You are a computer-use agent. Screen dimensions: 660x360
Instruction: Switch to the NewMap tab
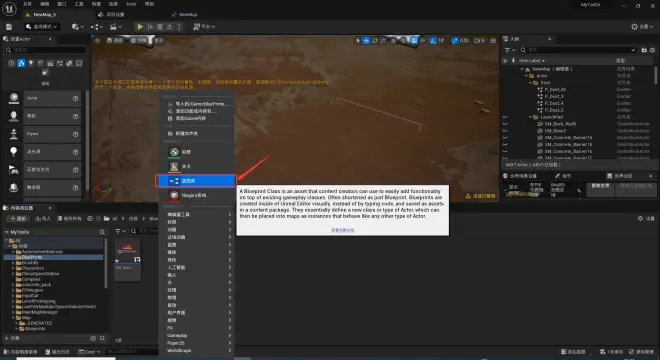click(x=184, y=14)
